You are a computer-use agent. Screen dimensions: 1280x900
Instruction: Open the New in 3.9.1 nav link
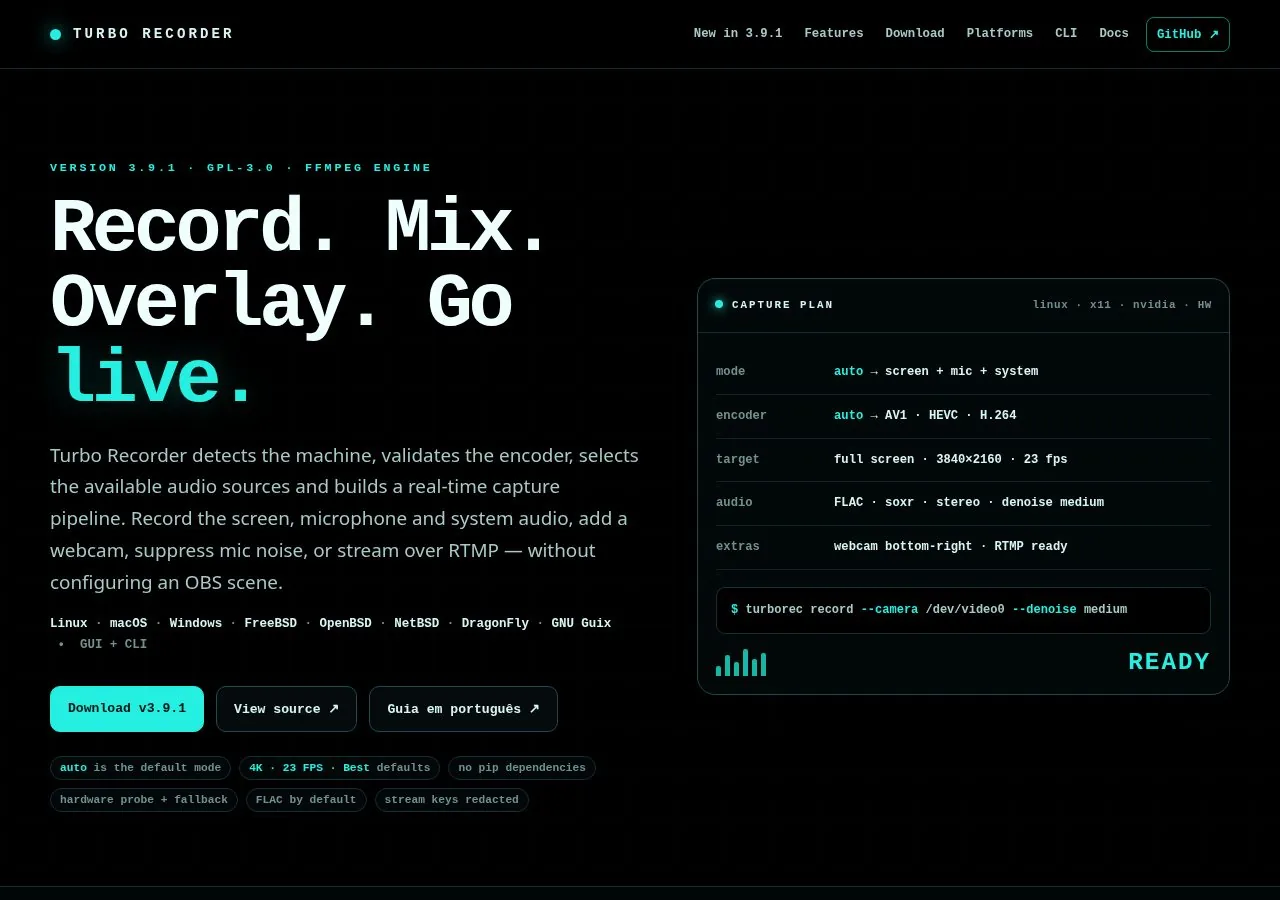[x=738, y=33]
